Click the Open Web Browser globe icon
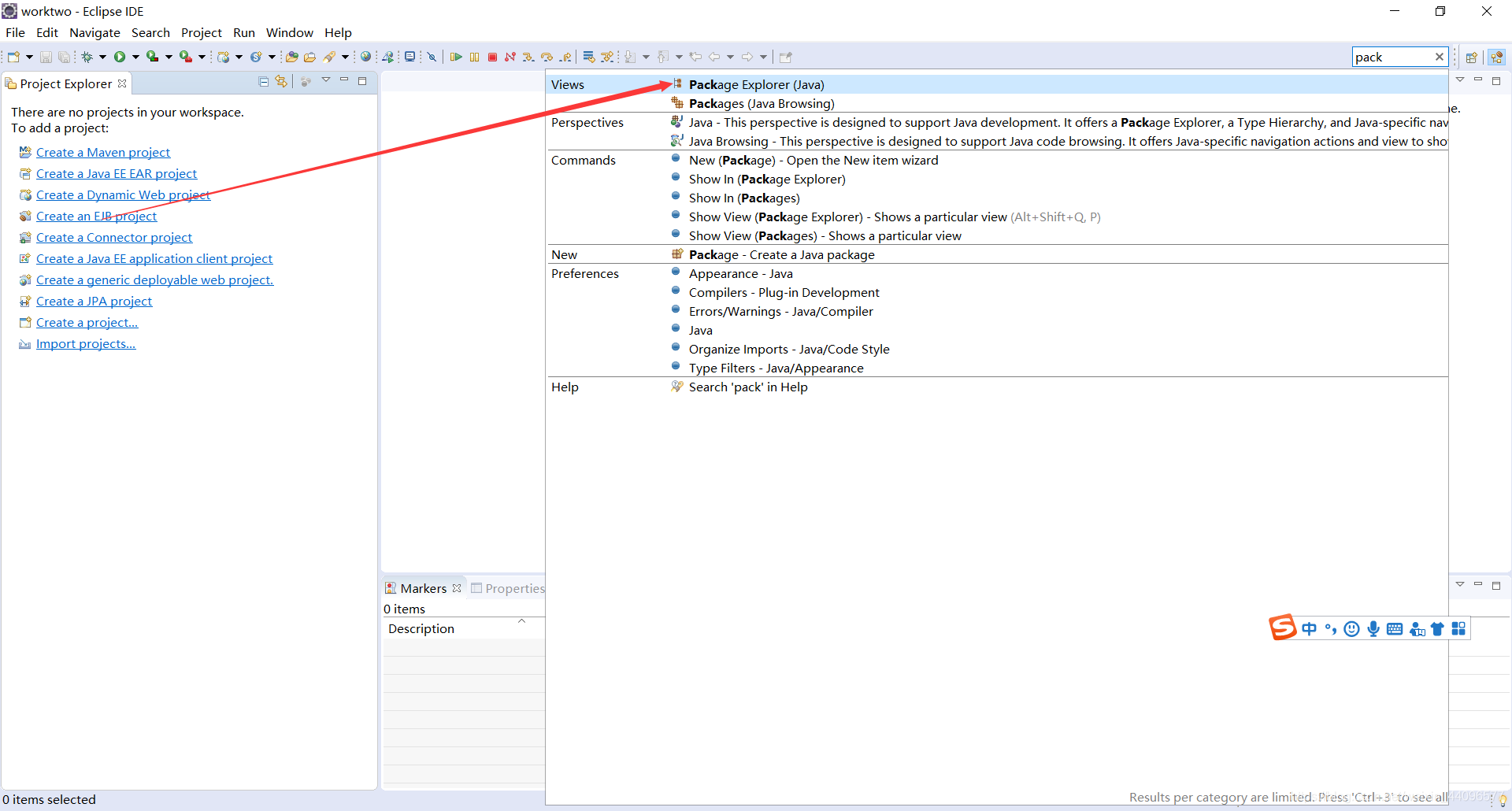This screenshot has width=1512, height=811. pyautogui.click(x=365, y=57)
